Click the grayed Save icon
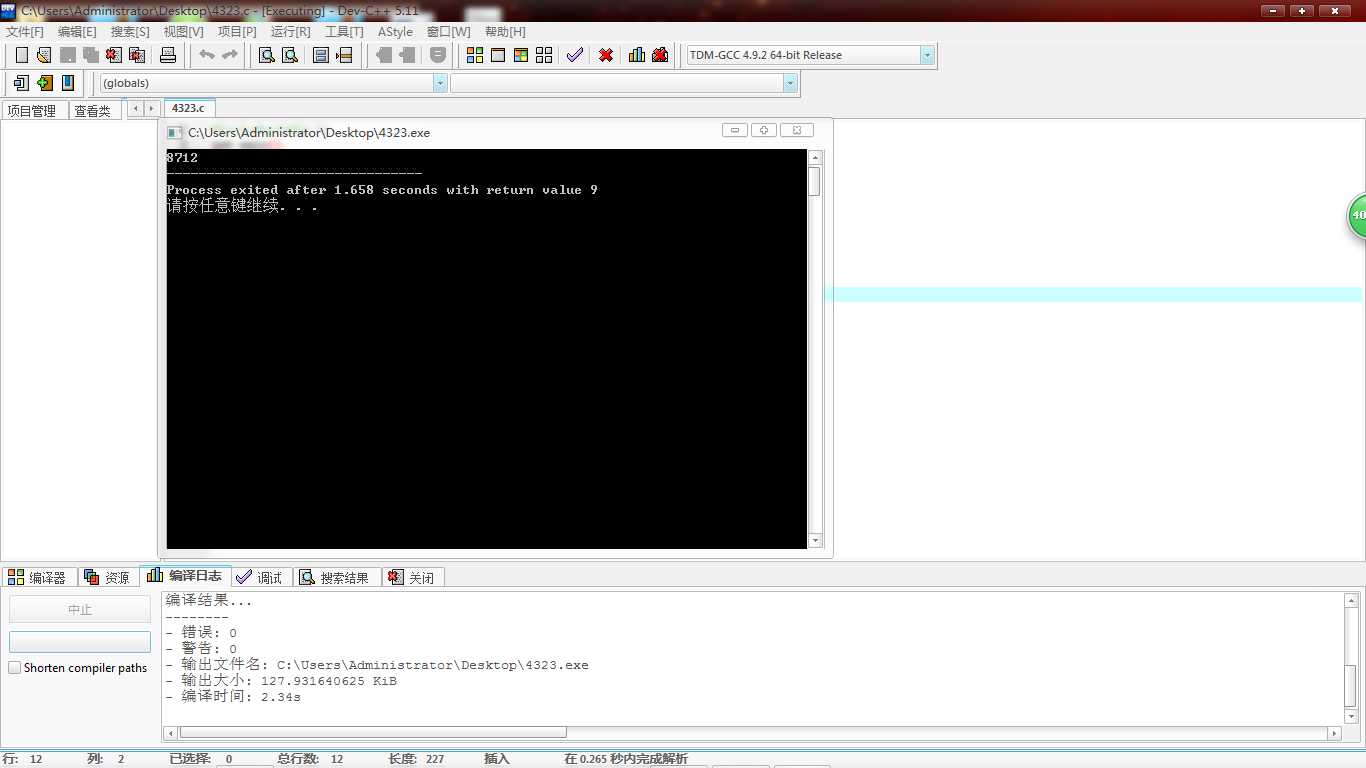This screenshot has height=768, width=1366. 68,55
